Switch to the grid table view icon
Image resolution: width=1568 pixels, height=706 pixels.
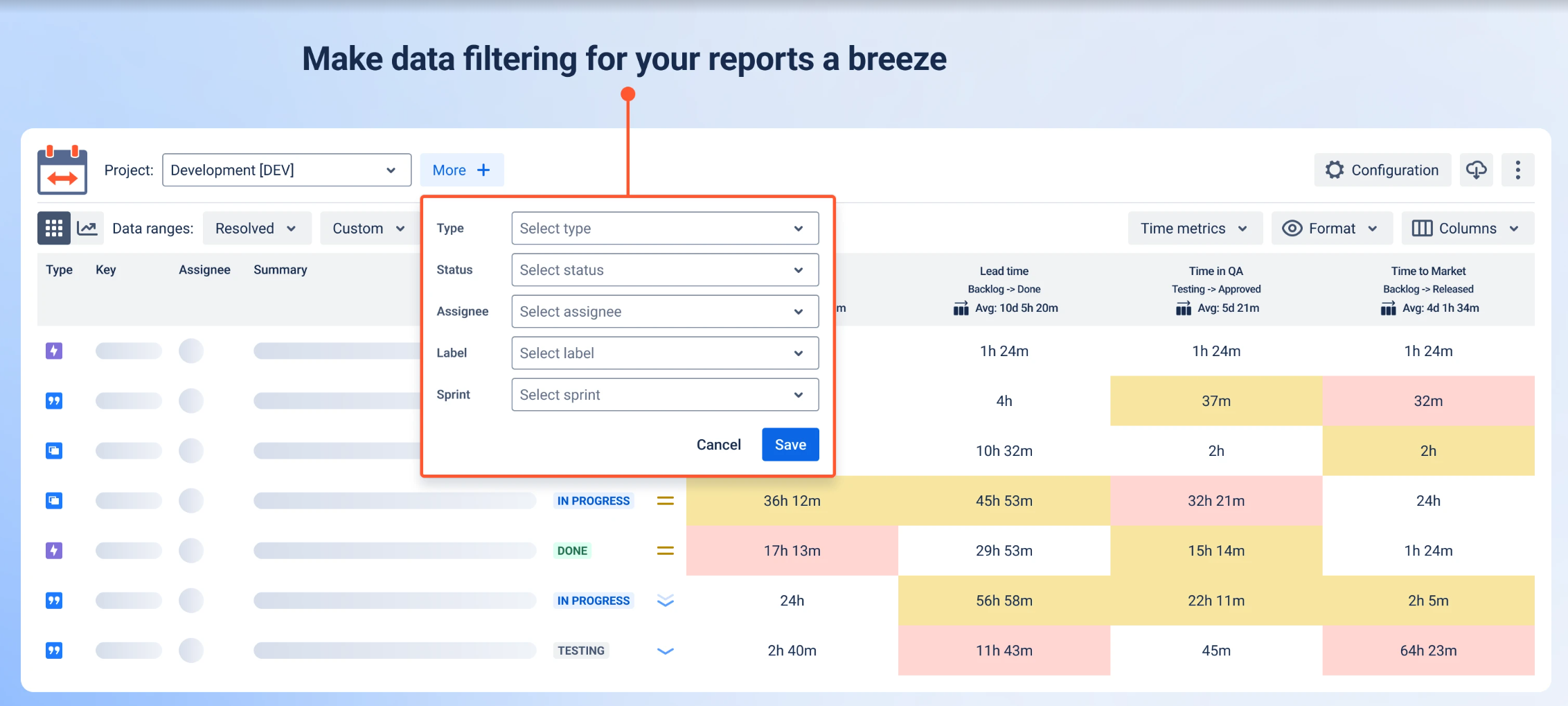tap(54, 228)
